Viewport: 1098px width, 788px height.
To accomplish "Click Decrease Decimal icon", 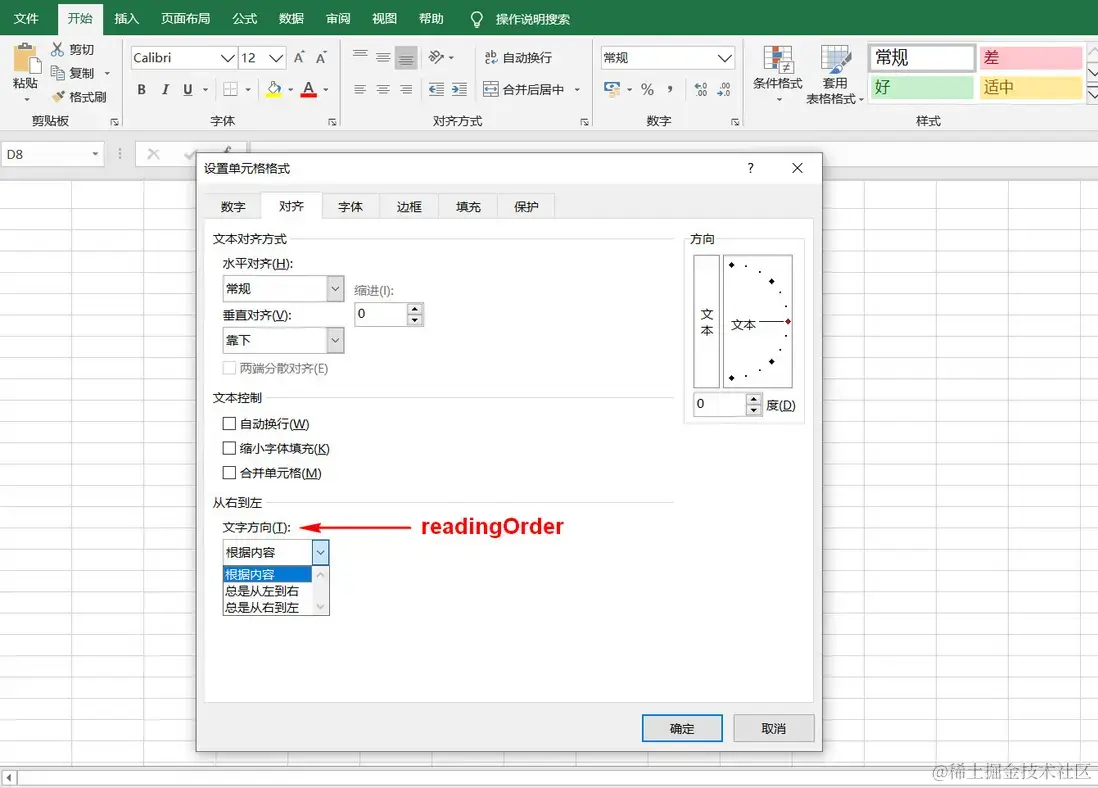I will coord(724,89).
